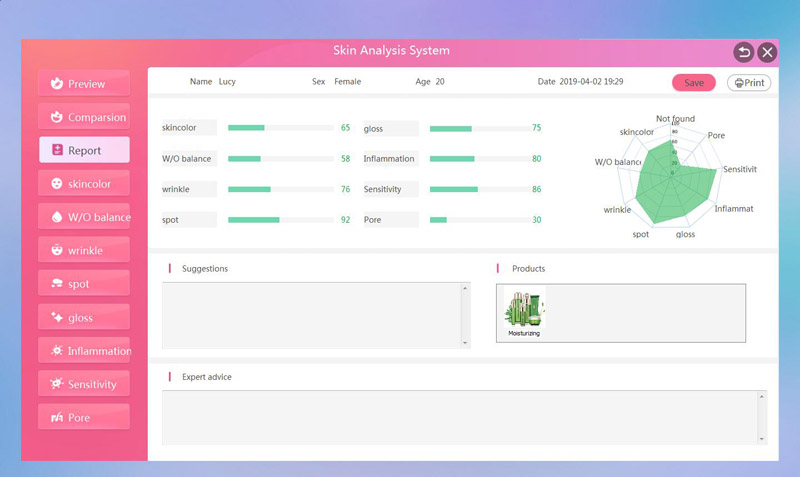Click the printer icon on Print button
This screenshot has height=477, width=800.
tap(739, 83)
